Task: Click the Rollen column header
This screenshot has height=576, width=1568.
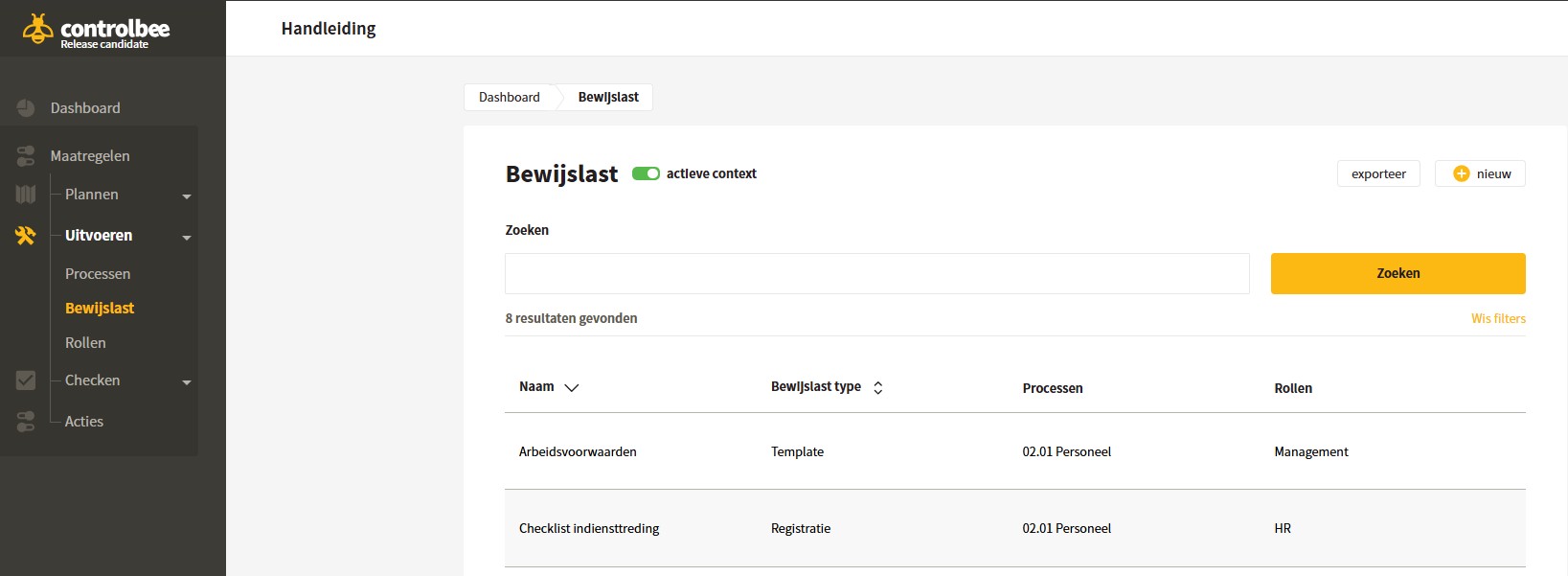Action: (x=1293, y=388)
